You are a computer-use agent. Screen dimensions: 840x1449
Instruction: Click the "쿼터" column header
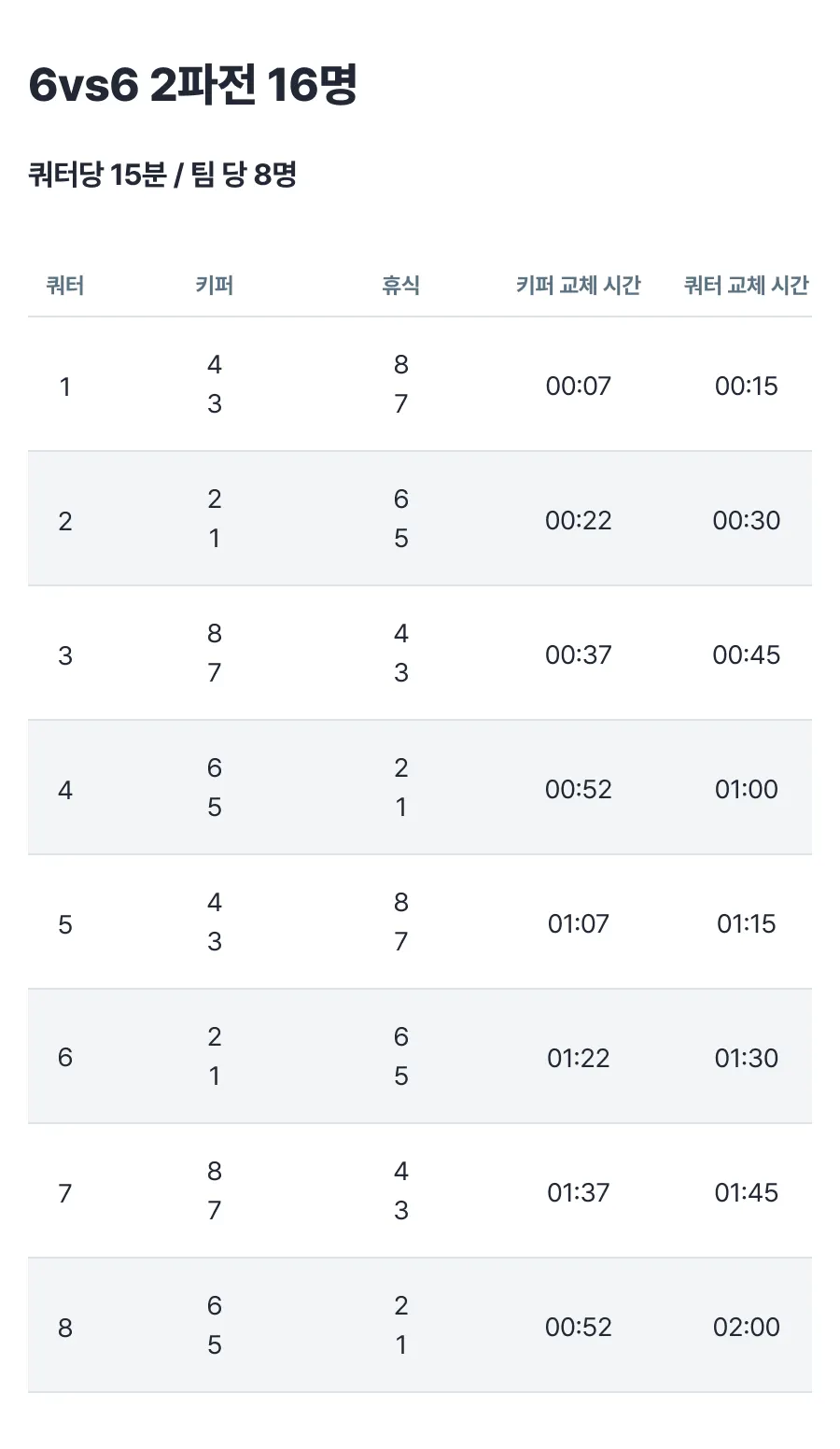tap(65, 285)
